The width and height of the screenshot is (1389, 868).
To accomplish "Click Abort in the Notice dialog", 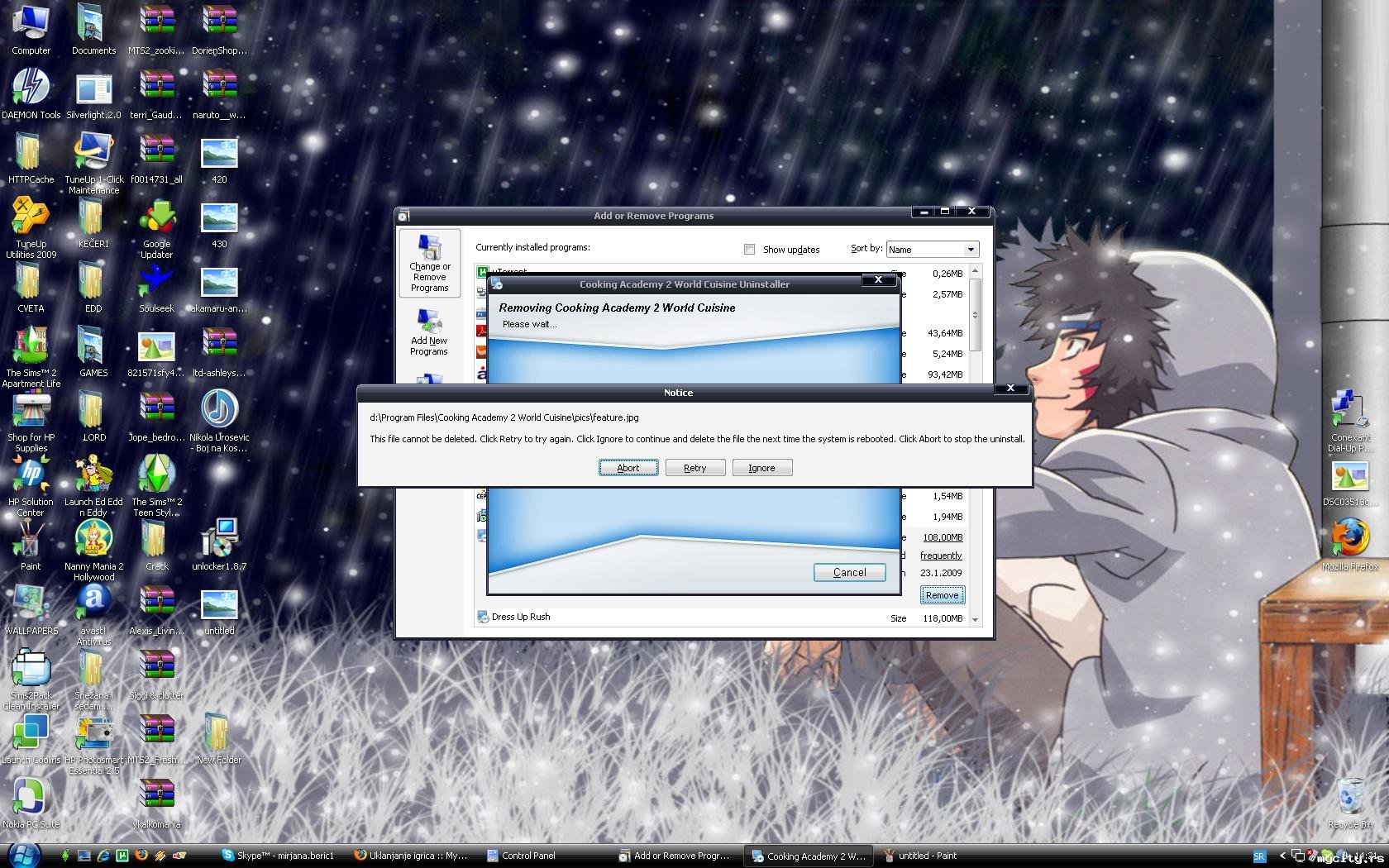I will [628, 468].
